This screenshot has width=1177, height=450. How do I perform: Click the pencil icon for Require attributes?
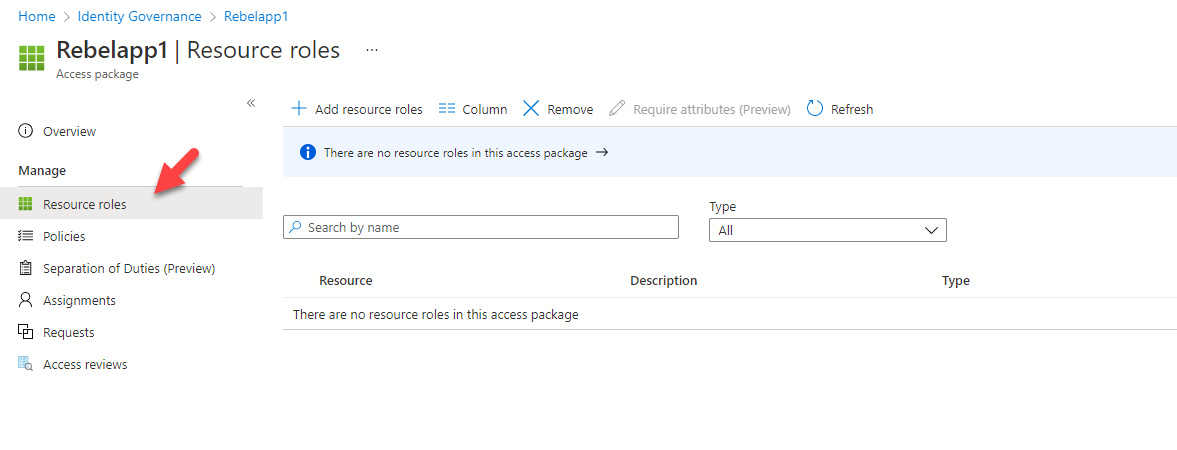click(x=617, y=109)
